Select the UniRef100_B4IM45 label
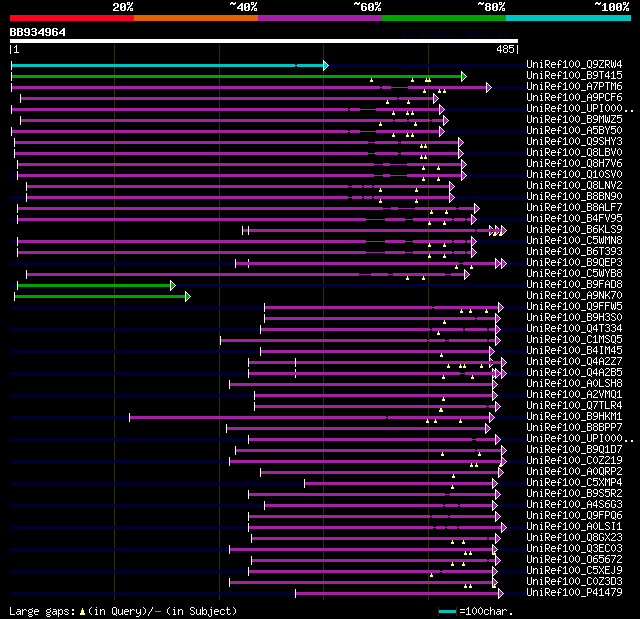This screenshot has height=619, width=640. click(574, 351)
